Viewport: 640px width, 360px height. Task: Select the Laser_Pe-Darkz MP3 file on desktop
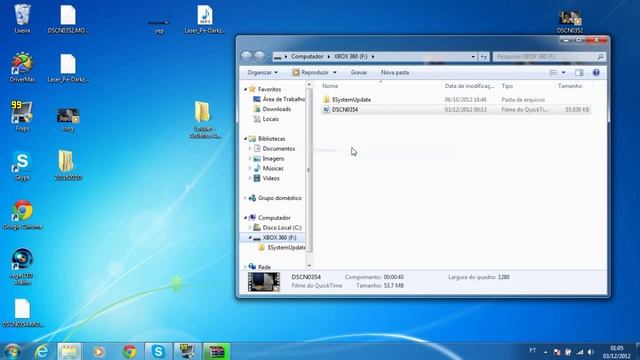pos(204,19)
